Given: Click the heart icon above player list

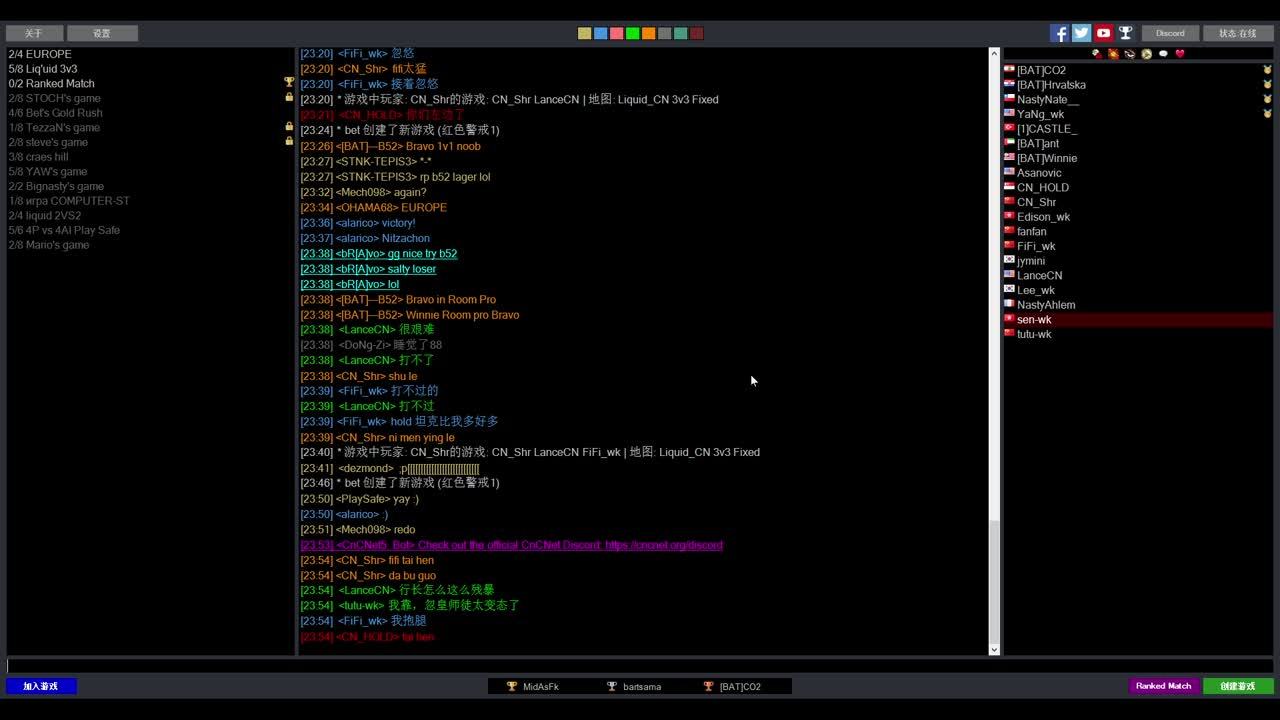Looking at the screenshot, I should pyautogui.click(x=1180, y=54).
